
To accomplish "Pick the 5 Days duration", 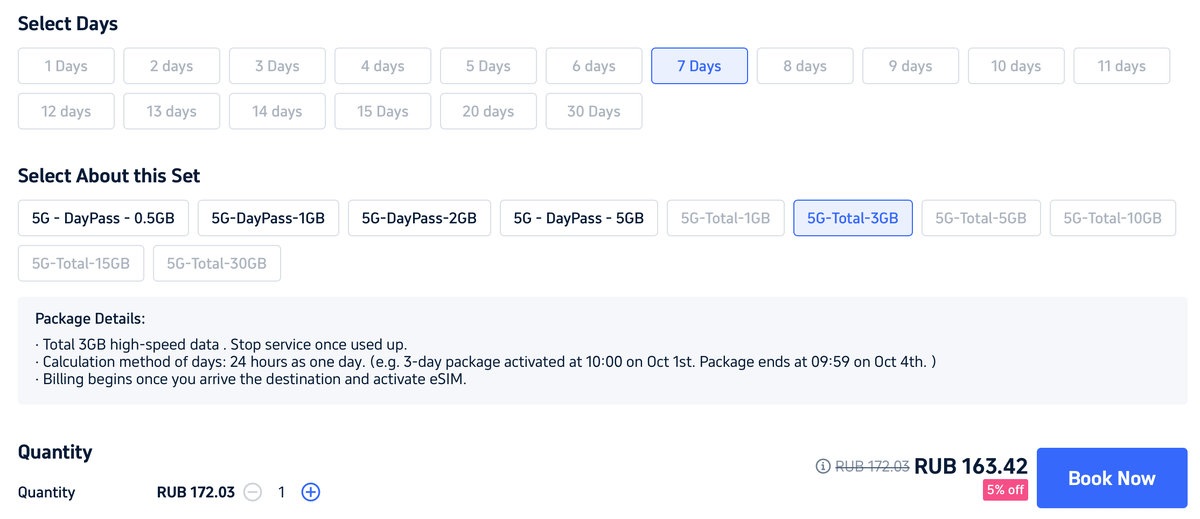I will [488, 66].
